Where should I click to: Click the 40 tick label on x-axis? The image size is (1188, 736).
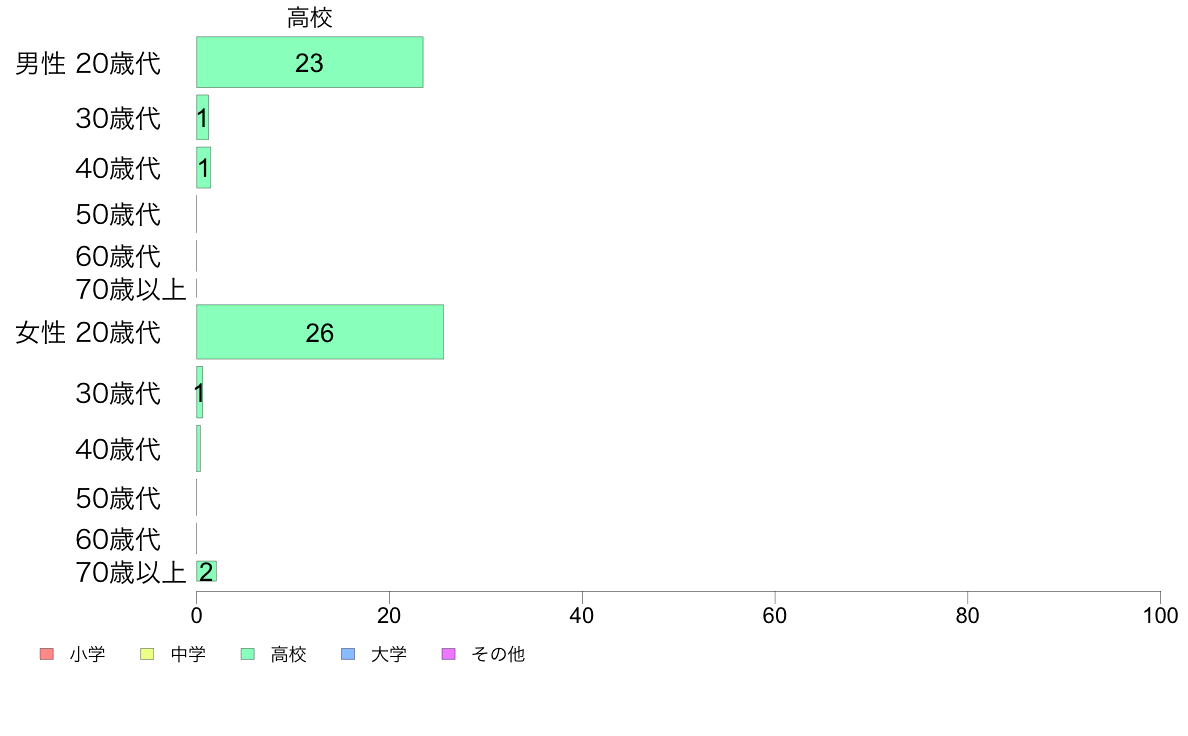[582, 615]
